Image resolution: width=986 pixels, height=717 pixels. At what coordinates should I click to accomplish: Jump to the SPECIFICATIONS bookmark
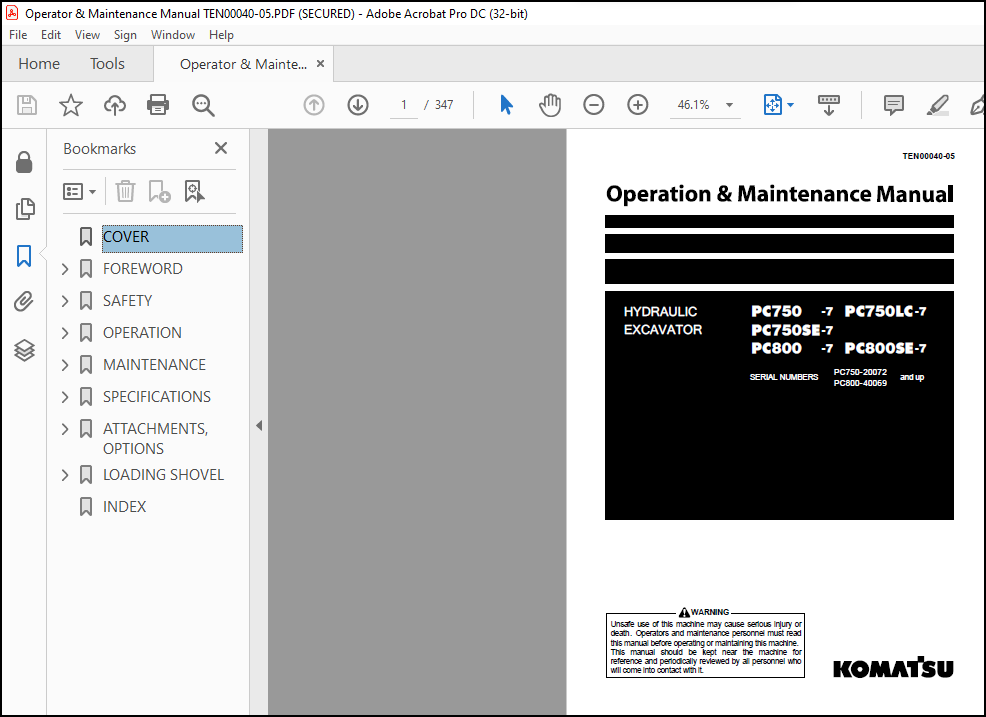click(x=157, y=397)
